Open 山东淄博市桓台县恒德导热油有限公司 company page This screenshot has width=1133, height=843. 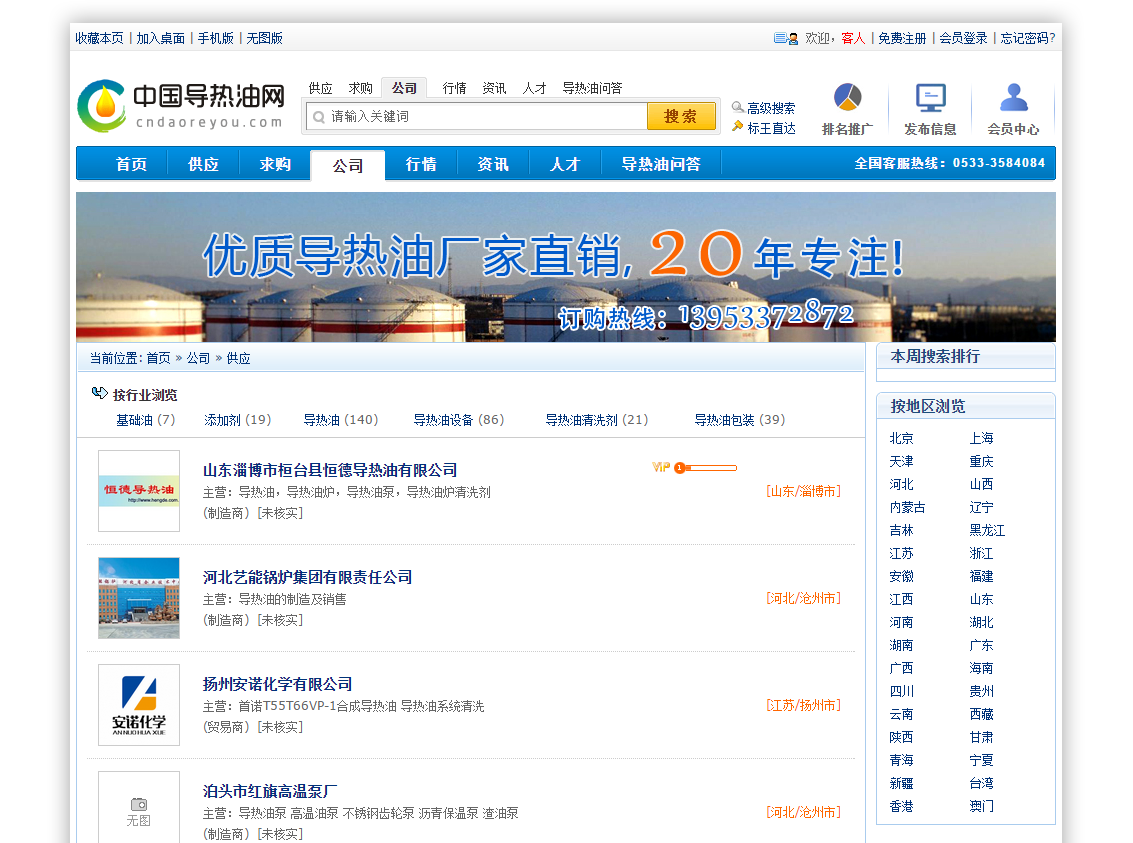330,470
